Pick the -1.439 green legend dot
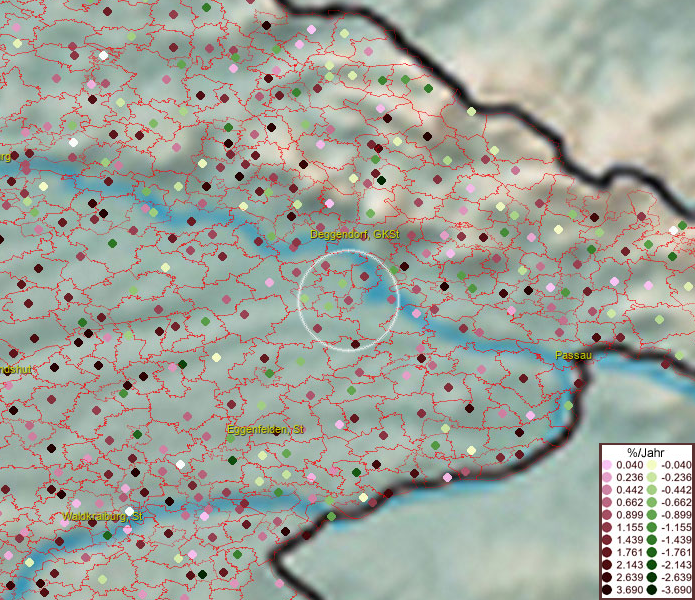Screen dimensions: 695x600 [652, 540]
